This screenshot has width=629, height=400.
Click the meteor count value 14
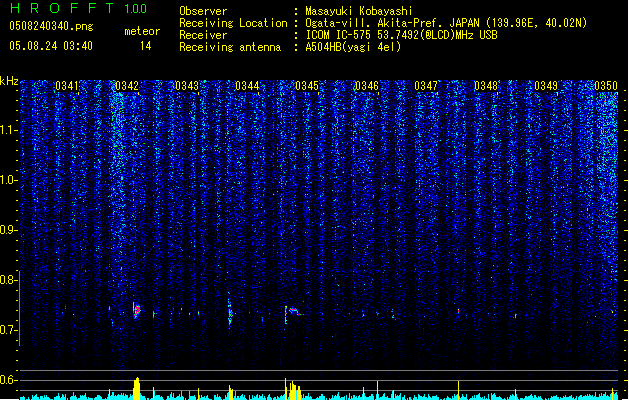pos(146,46)
